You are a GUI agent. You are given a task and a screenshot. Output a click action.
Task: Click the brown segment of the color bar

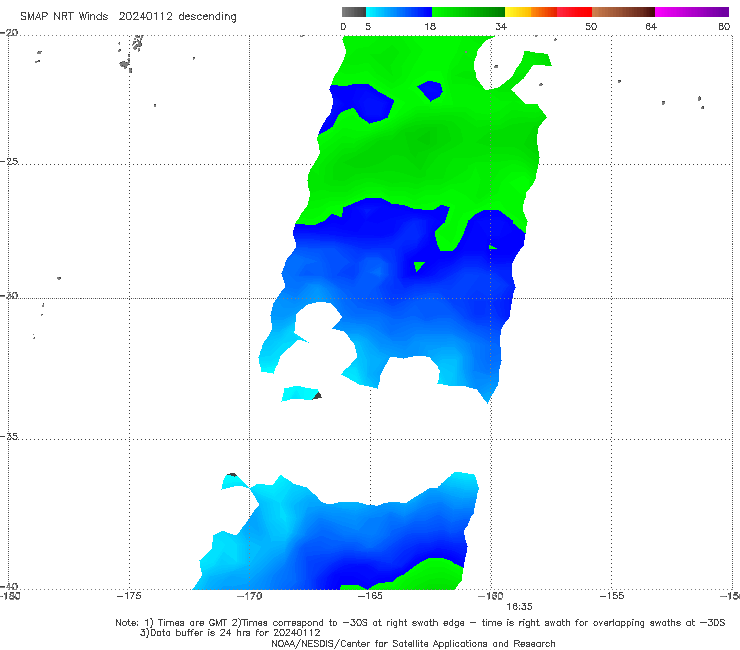pyautogui.click(x=623, y=12)
